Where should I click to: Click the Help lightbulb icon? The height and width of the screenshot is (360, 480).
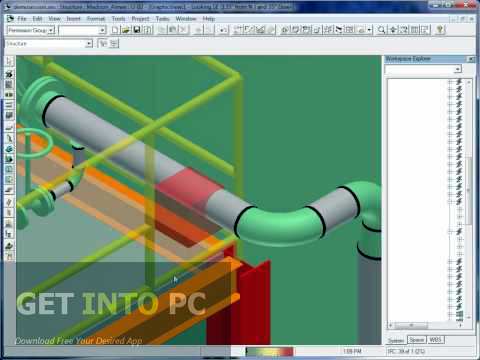(x=440, y=30)
